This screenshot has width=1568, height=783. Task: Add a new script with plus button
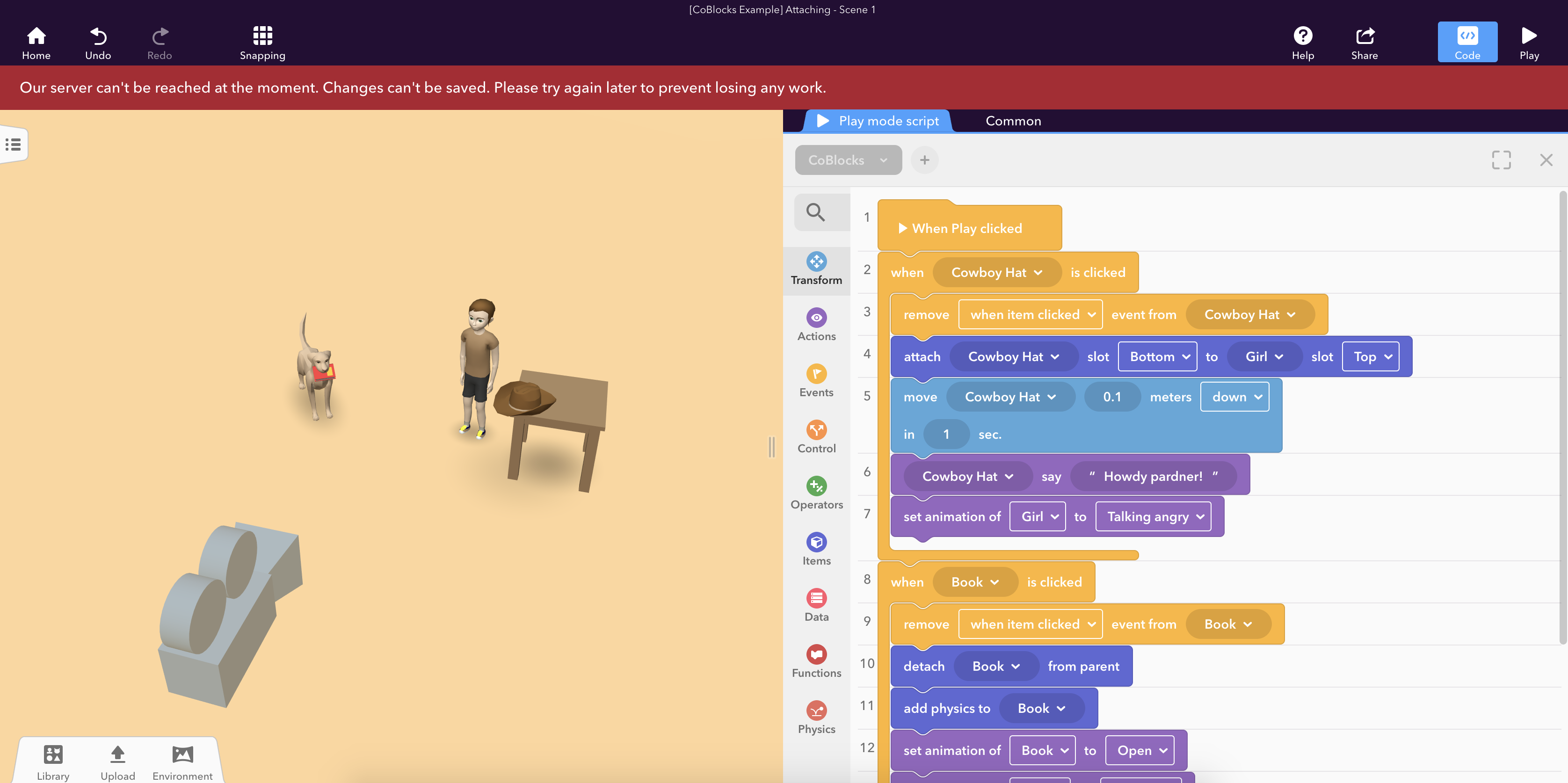click(924, 160)
